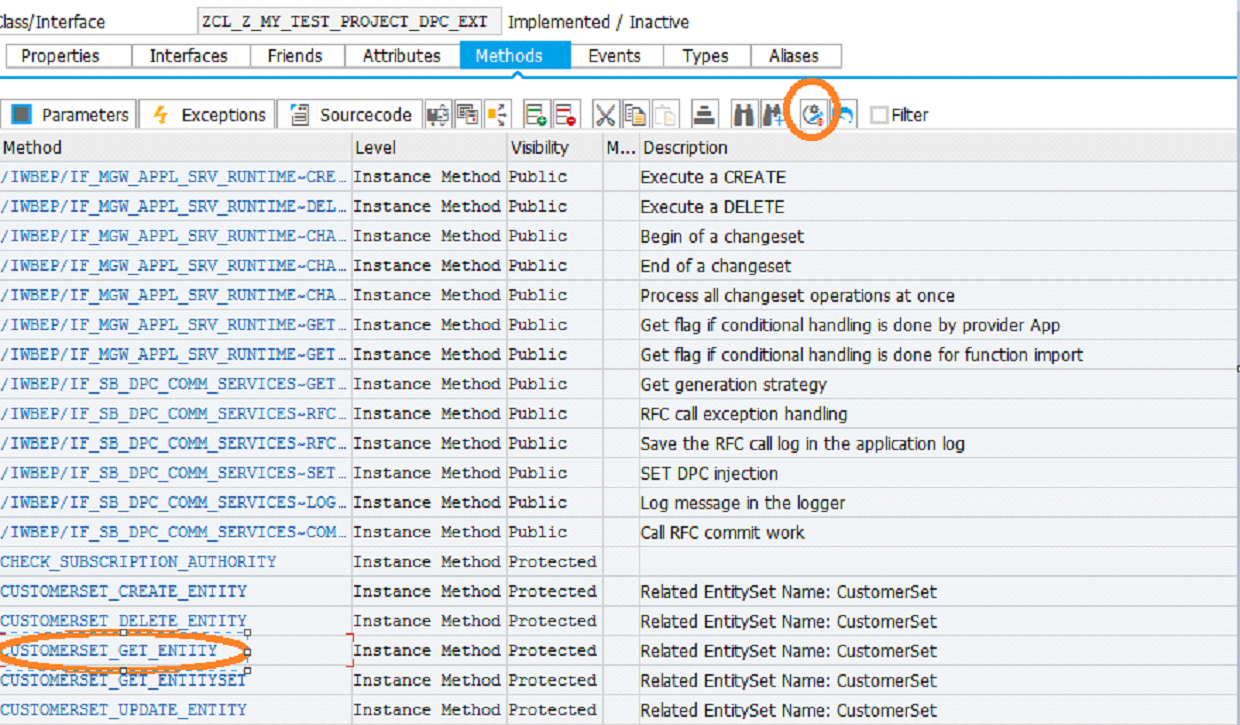The width and height of the screenshot is (1240, 725).
Task: Paste the copied method
Action: pos(666,114)
